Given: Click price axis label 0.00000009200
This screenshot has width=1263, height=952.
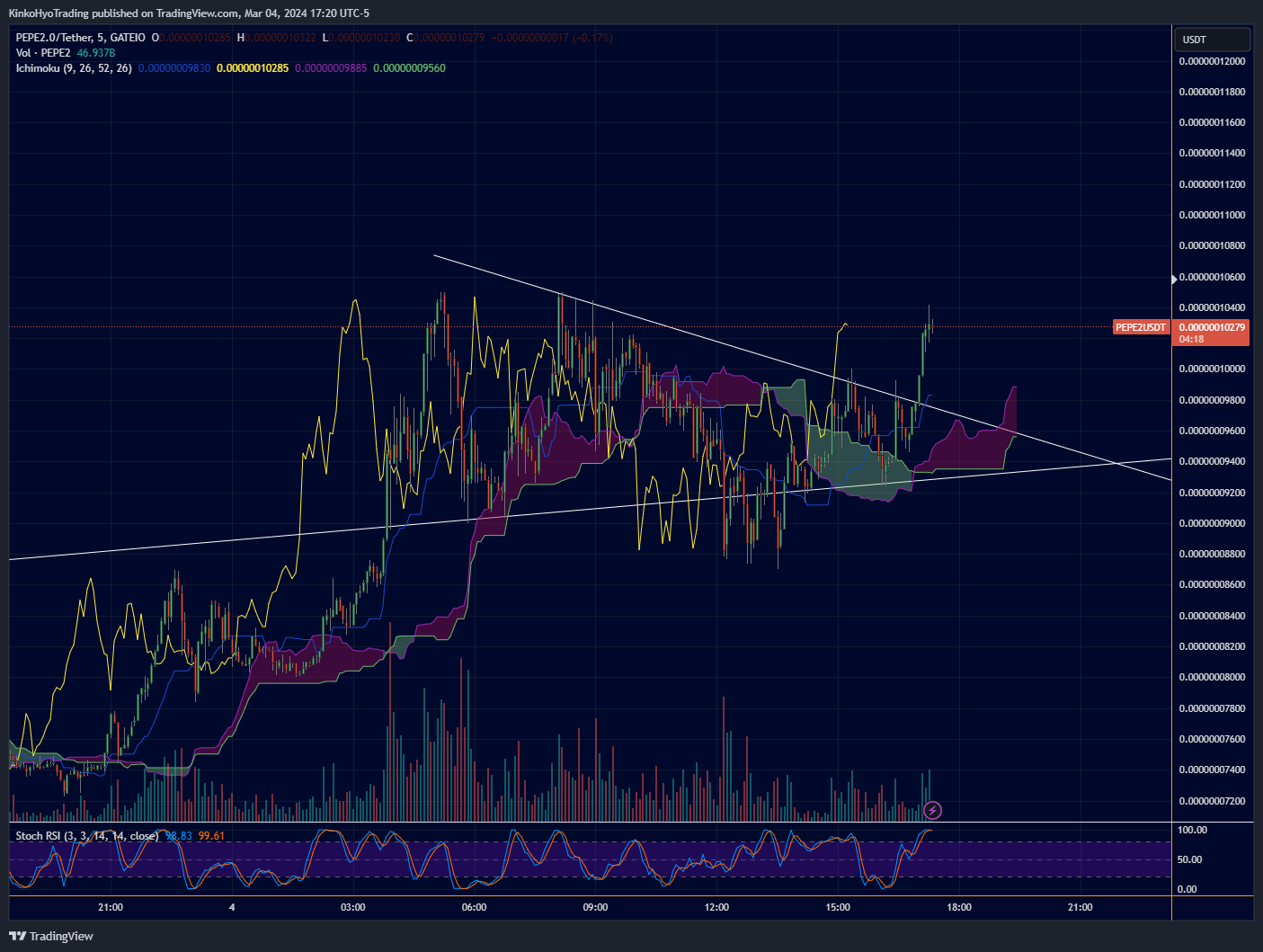Looking at the screenshot, I should click(1212, 493).
